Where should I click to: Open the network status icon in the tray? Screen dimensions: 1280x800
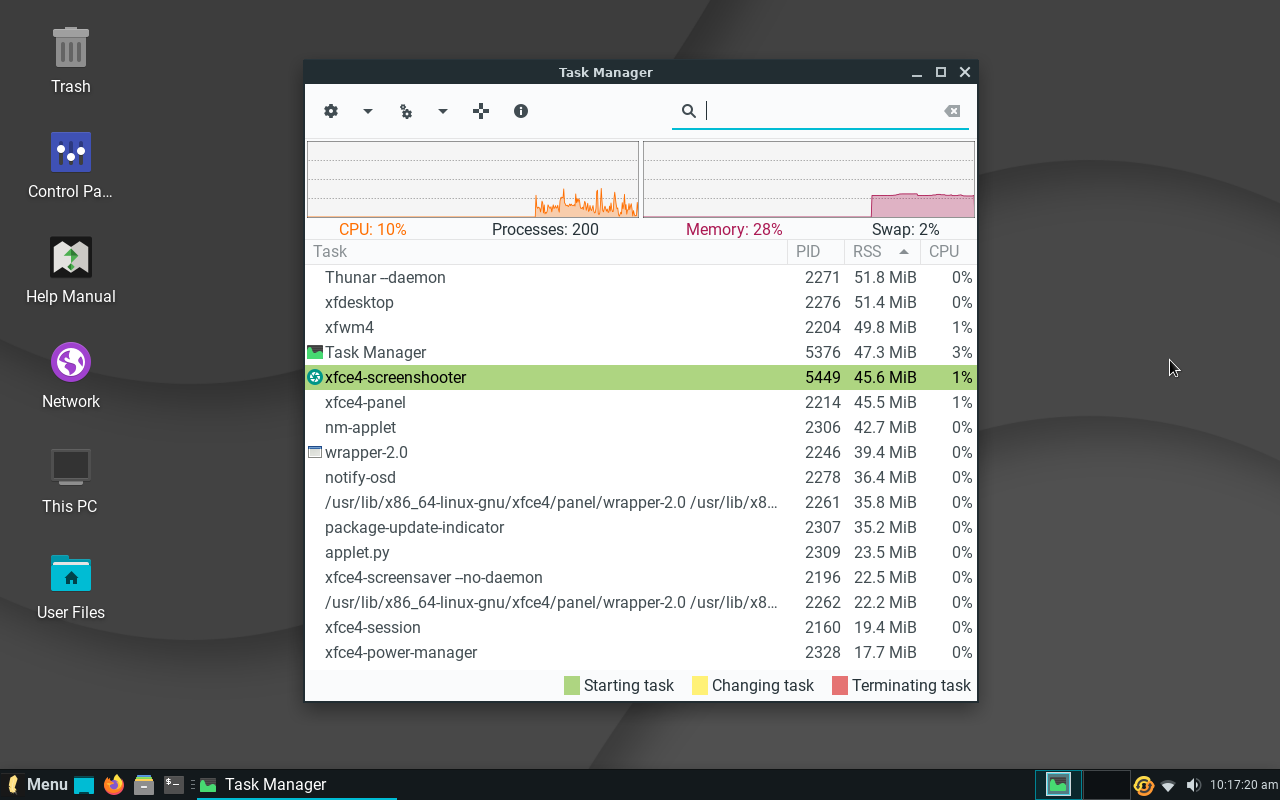[1168, 785]
